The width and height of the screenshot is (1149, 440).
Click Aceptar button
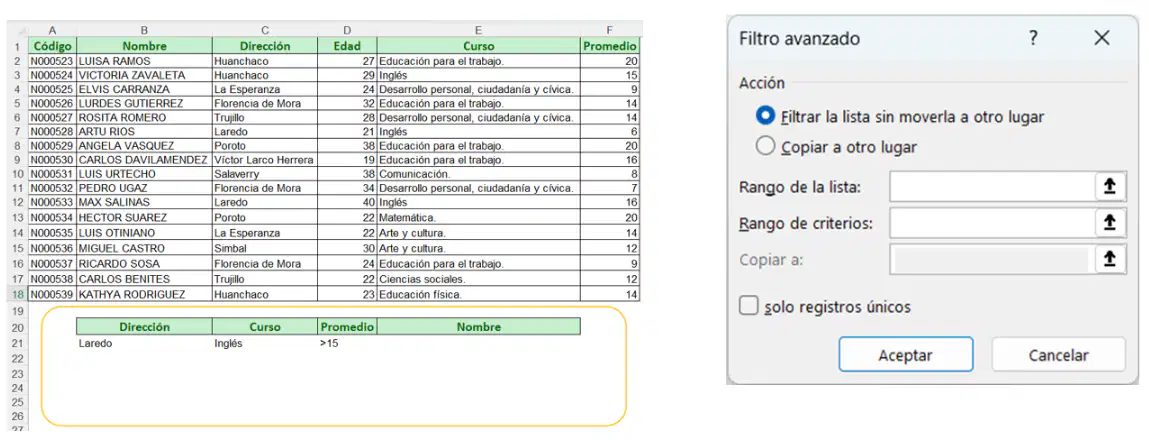906,355
